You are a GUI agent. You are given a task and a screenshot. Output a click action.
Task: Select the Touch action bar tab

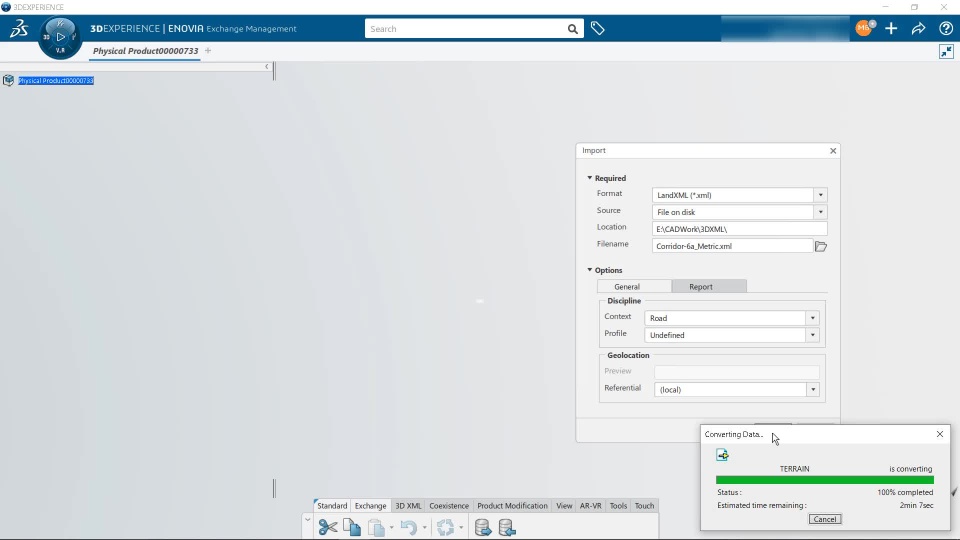point(644,506)
